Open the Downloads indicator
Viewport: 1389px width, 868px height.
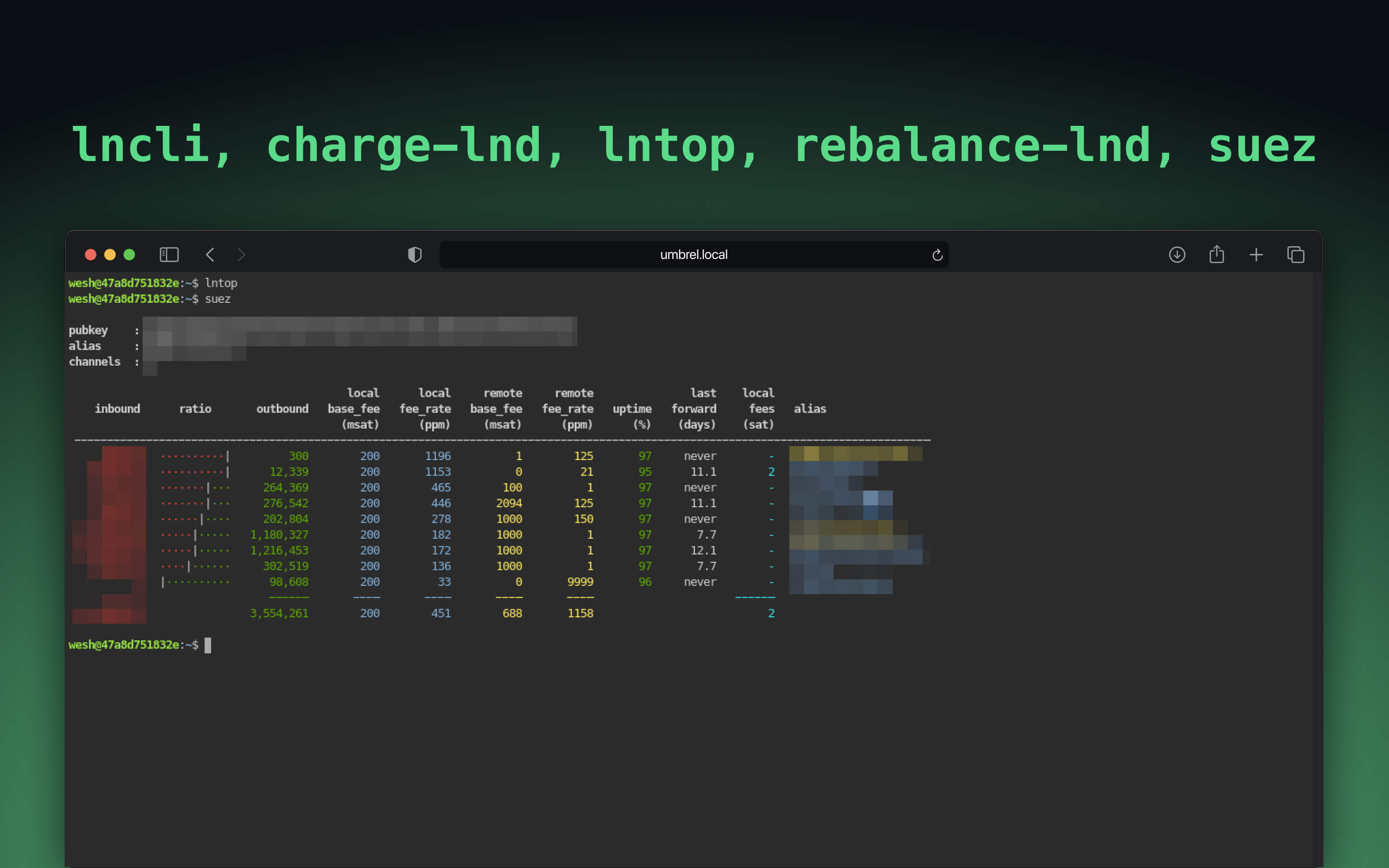[1177, 254]
